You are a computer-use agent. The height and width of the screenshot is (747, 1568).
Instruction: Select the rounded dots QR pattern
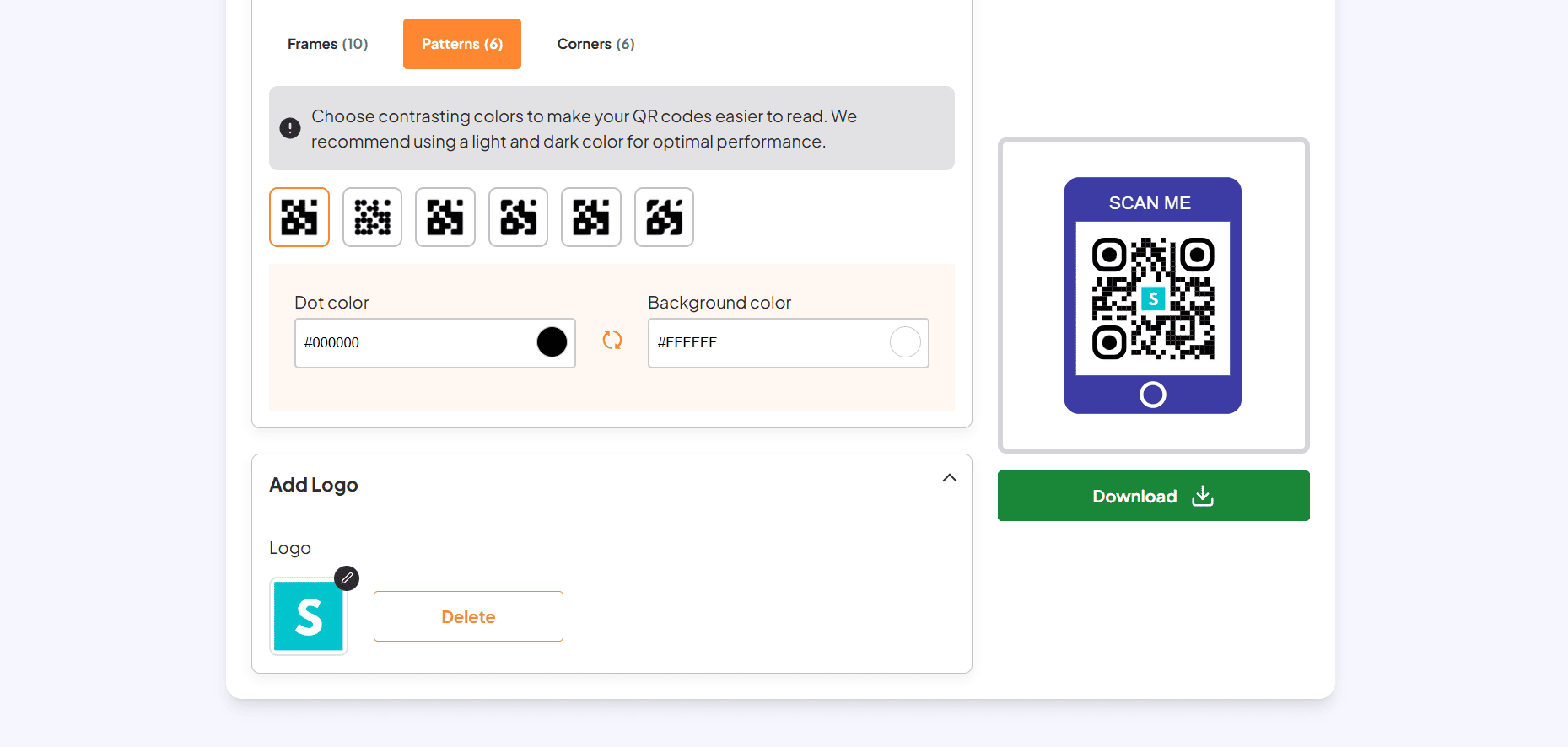(372, 217)
